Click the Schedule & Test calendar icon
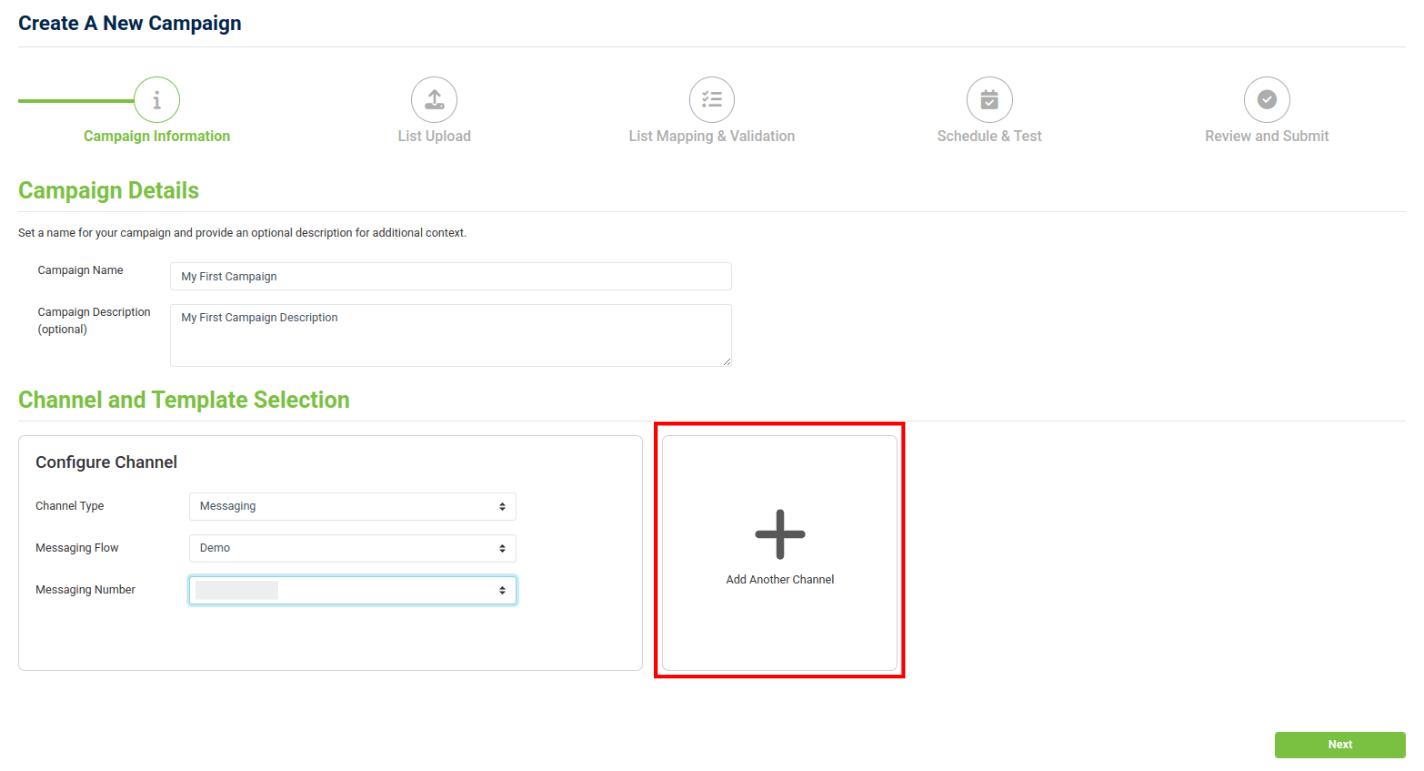1424x771 pixels. coord(989,100)
